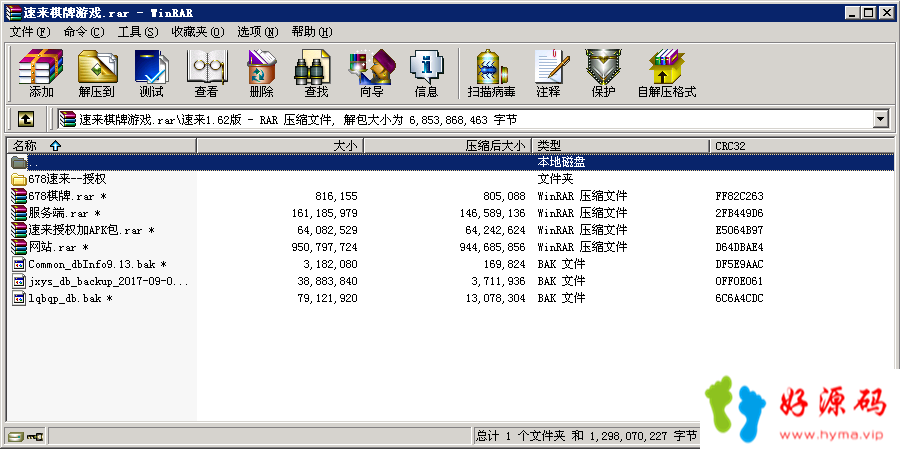Sort by 大小 column header

coord(280,146)
